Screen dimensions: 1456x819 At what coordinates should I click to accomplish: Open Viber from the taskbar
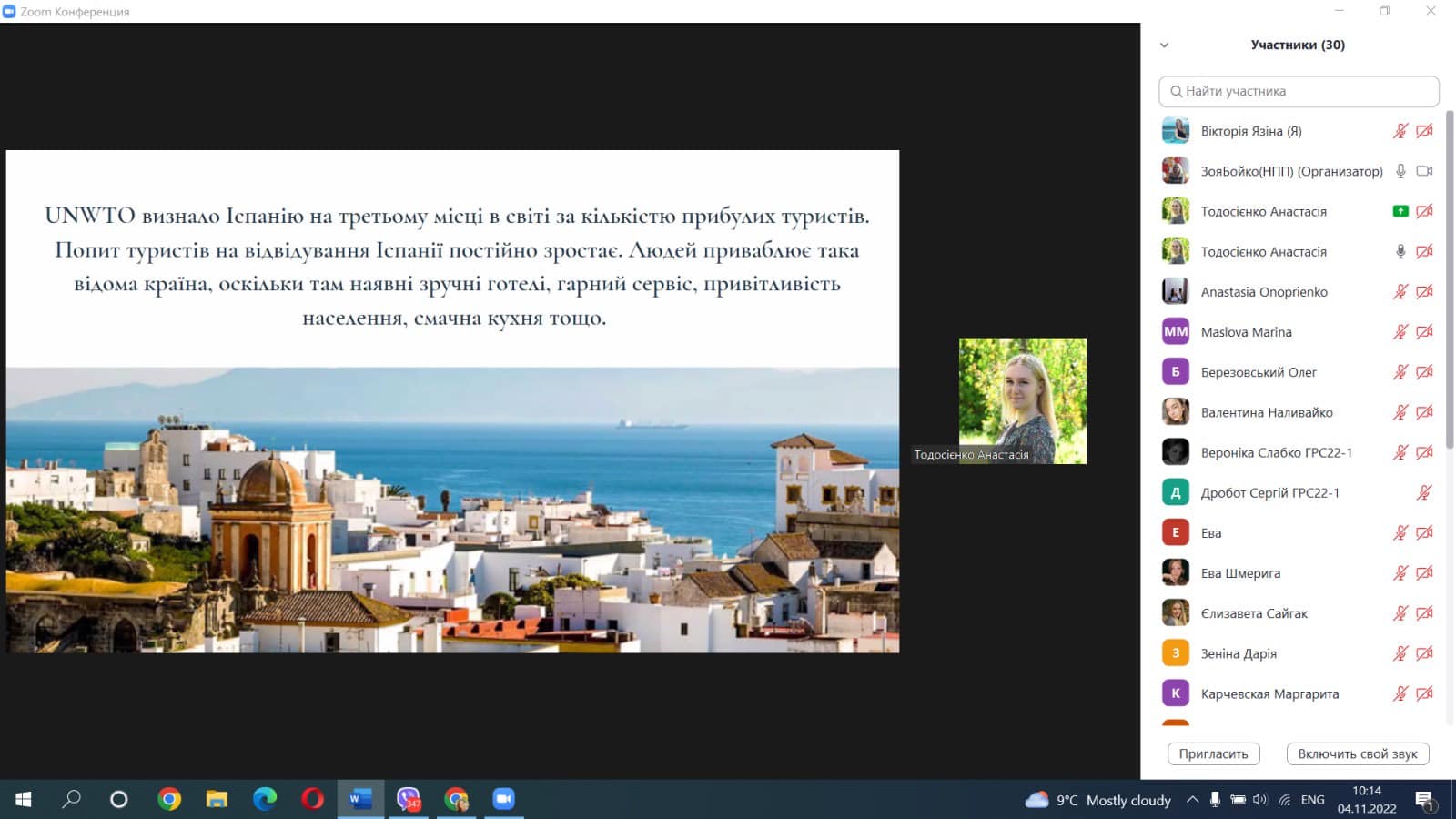pyautogui.click(x=409, y=799)
